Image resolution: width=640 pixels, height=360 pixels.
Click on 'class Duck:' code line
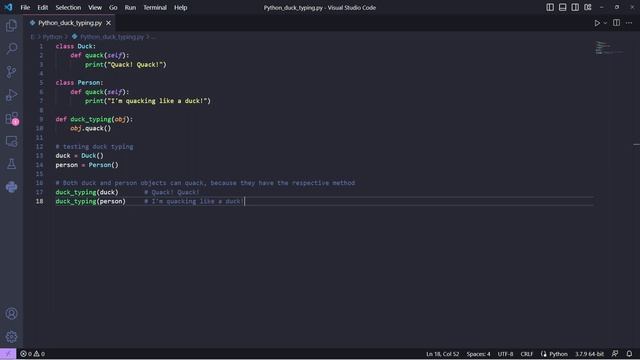click(x=76, y=46)
